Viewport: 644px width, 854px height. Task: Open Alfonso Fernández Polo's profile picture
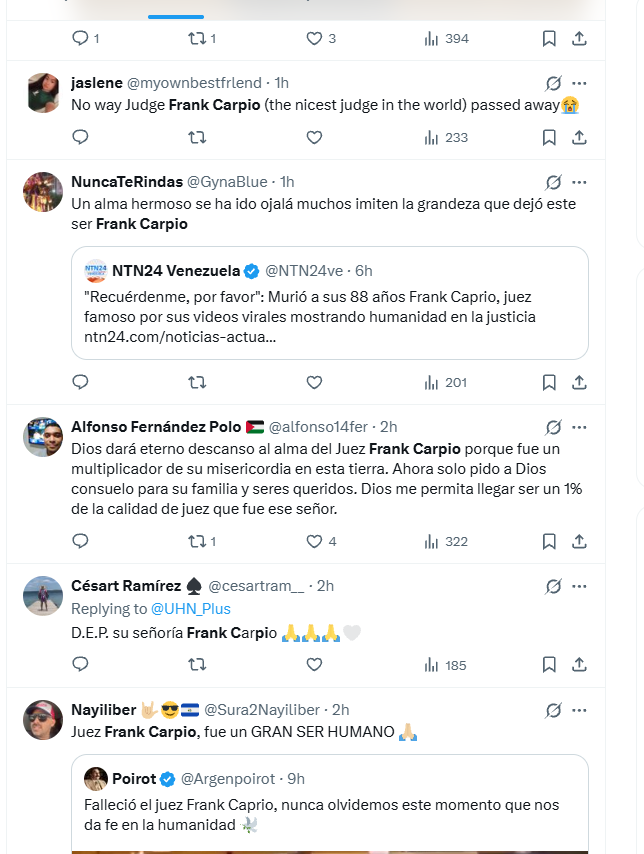pyautogui.click(x=43, y=437)
